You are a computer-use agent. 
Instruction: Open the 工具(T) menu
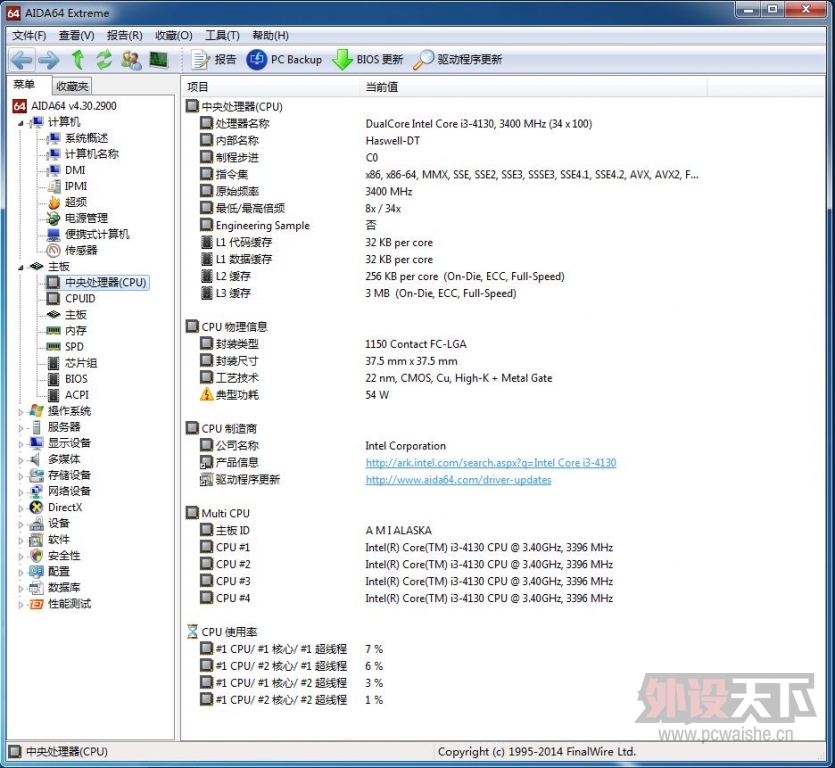(x=223, y=36)
